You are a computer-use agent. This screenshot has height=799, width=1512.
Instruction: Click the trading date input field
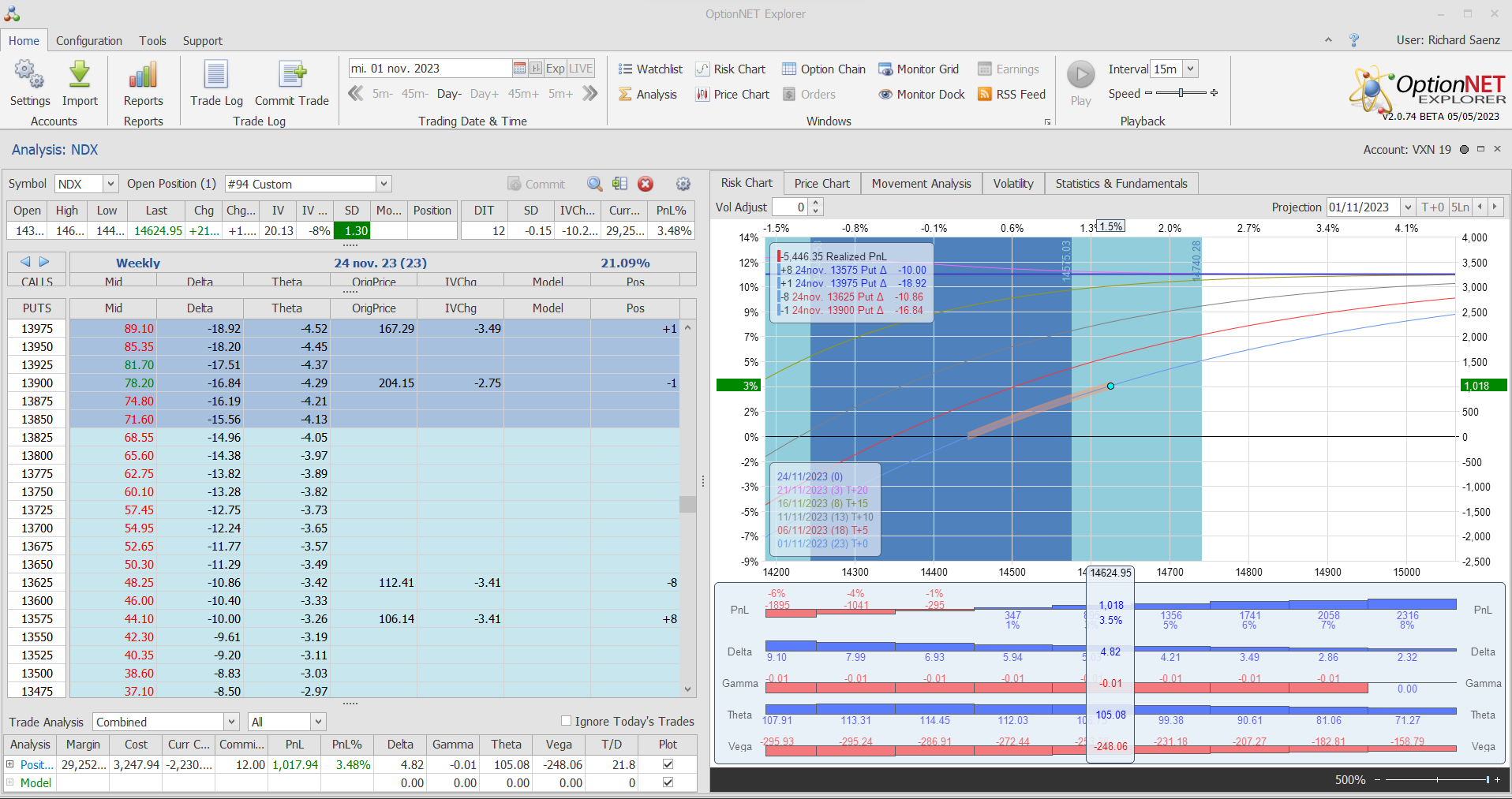(x=431, y=69)
